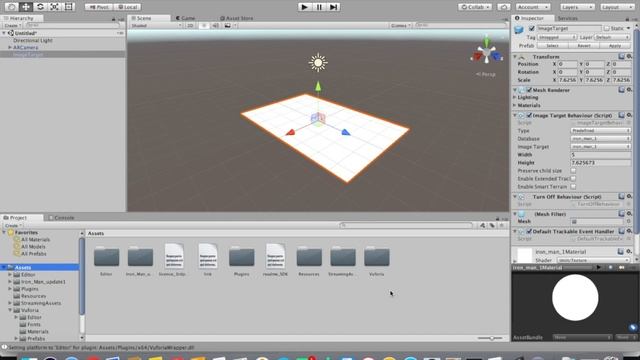Image resolution: width=640 pixels, height=360 pixels.
Task: Click search by label icon in Project
Action: [492, 225]
